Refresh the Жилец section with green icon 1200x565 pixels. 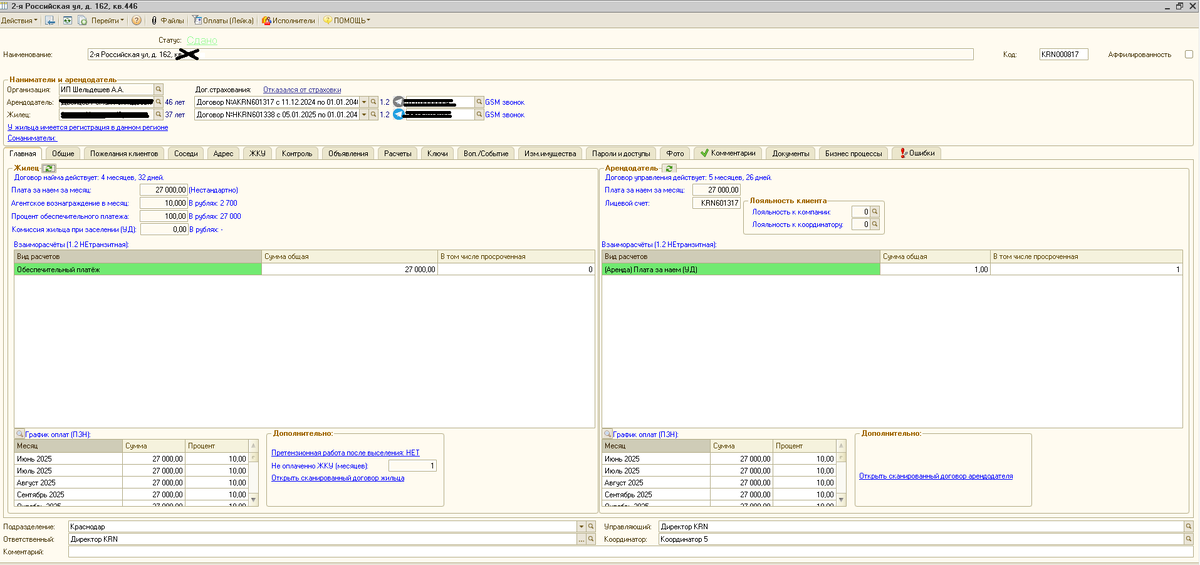tap(47, 168)
